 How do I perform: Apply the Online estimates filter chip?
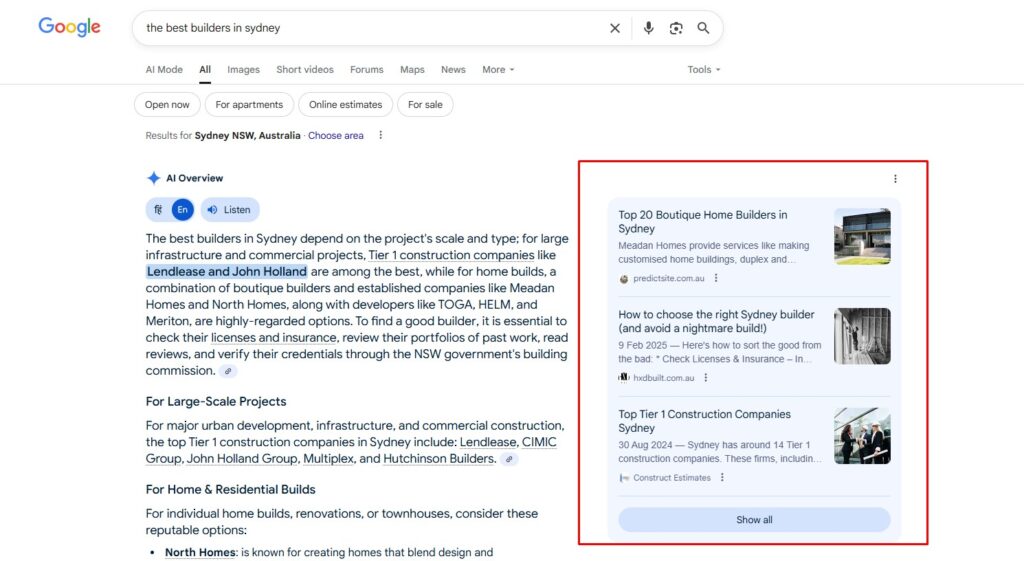point(345,105)
